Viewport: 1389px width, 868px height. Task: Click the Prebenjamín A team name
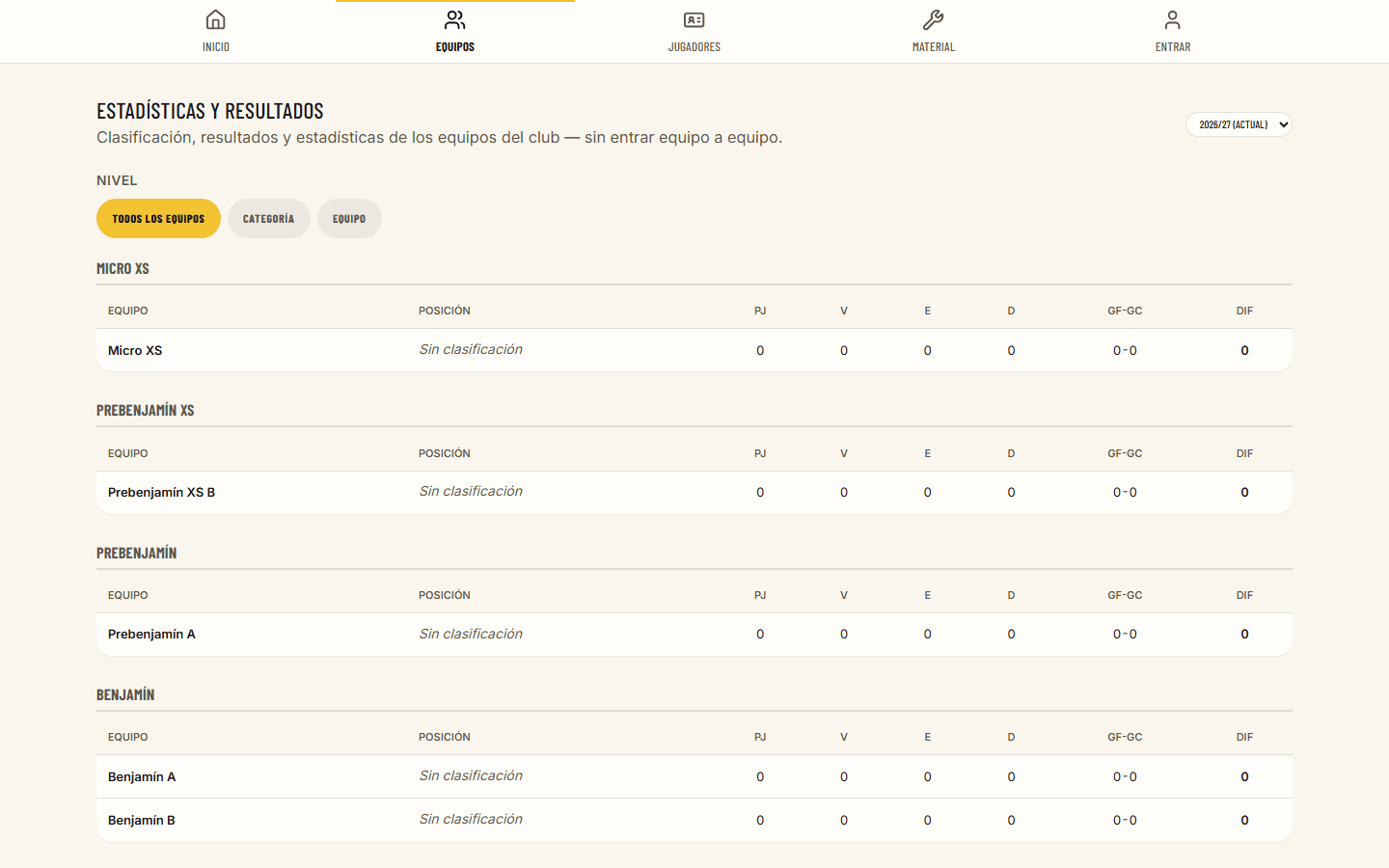coord(151,634)
